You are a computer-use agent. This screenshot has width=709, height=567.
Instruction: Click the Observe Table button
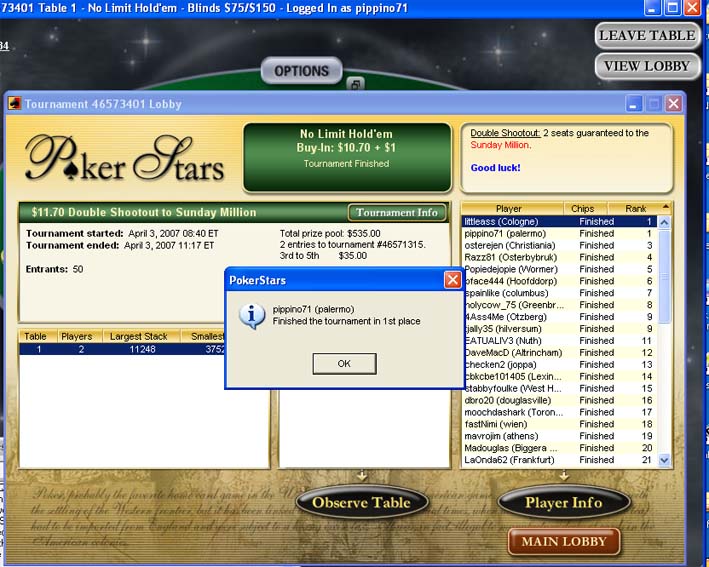tap(361, 502)
